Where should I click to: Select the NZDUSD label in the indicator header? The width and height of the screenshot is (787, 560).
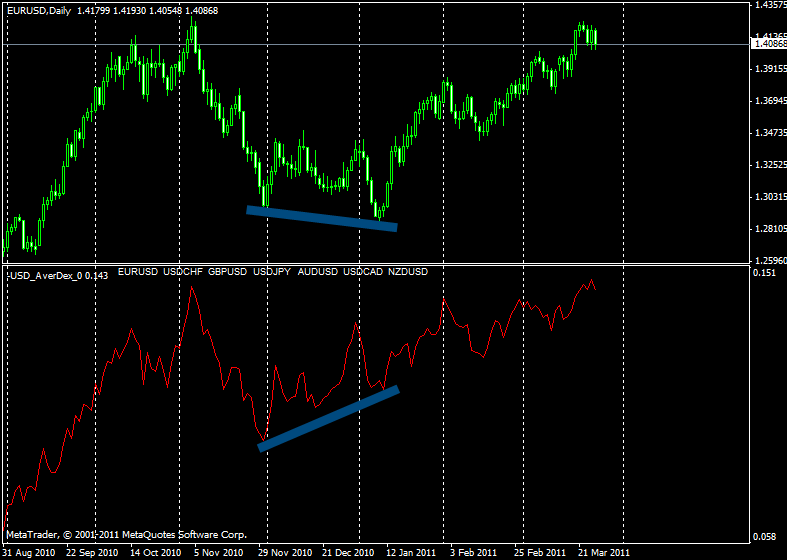(x=409, y=272)
